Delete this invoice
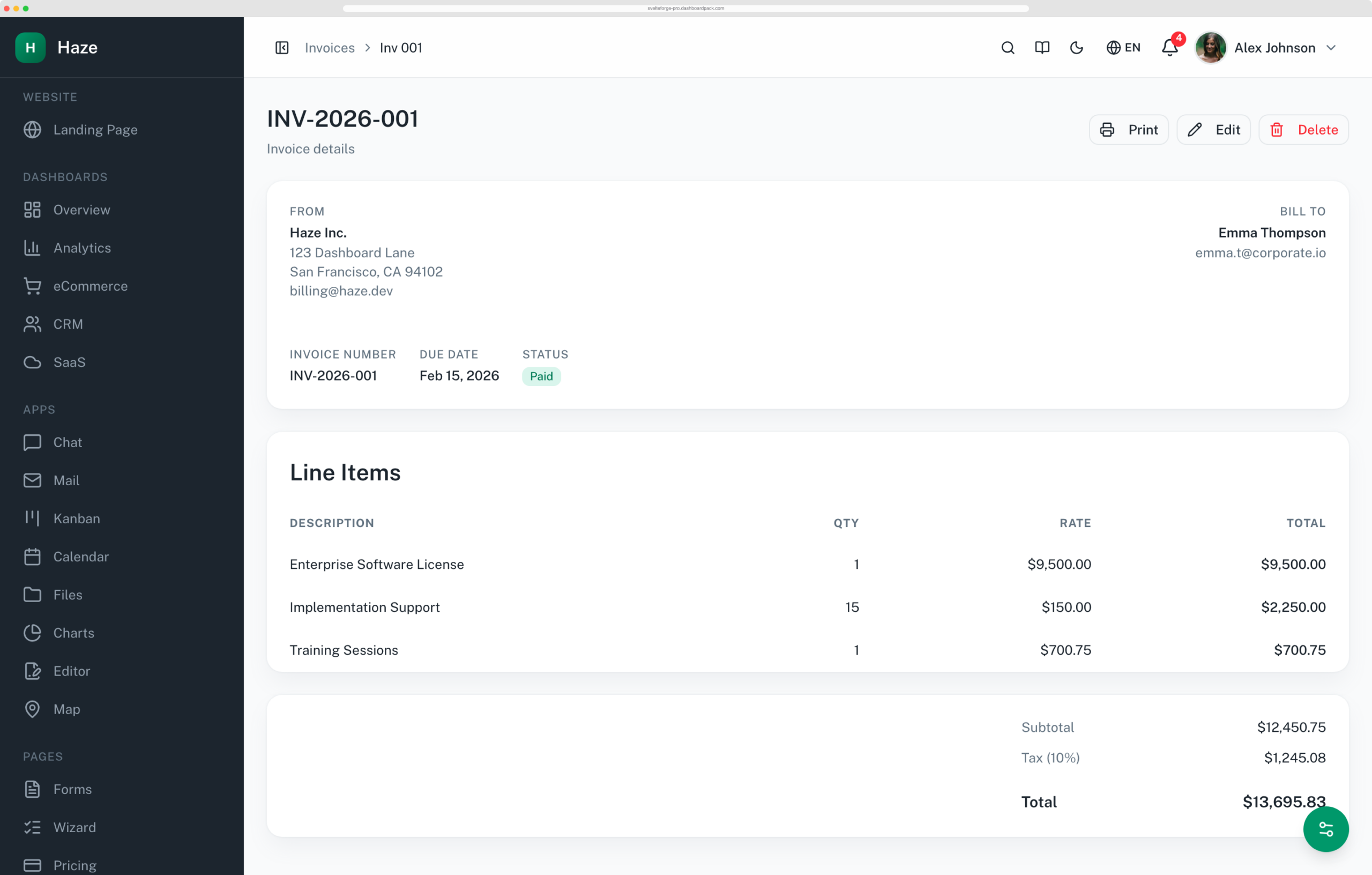1372x875 pixels. (x=1303, y=130)
